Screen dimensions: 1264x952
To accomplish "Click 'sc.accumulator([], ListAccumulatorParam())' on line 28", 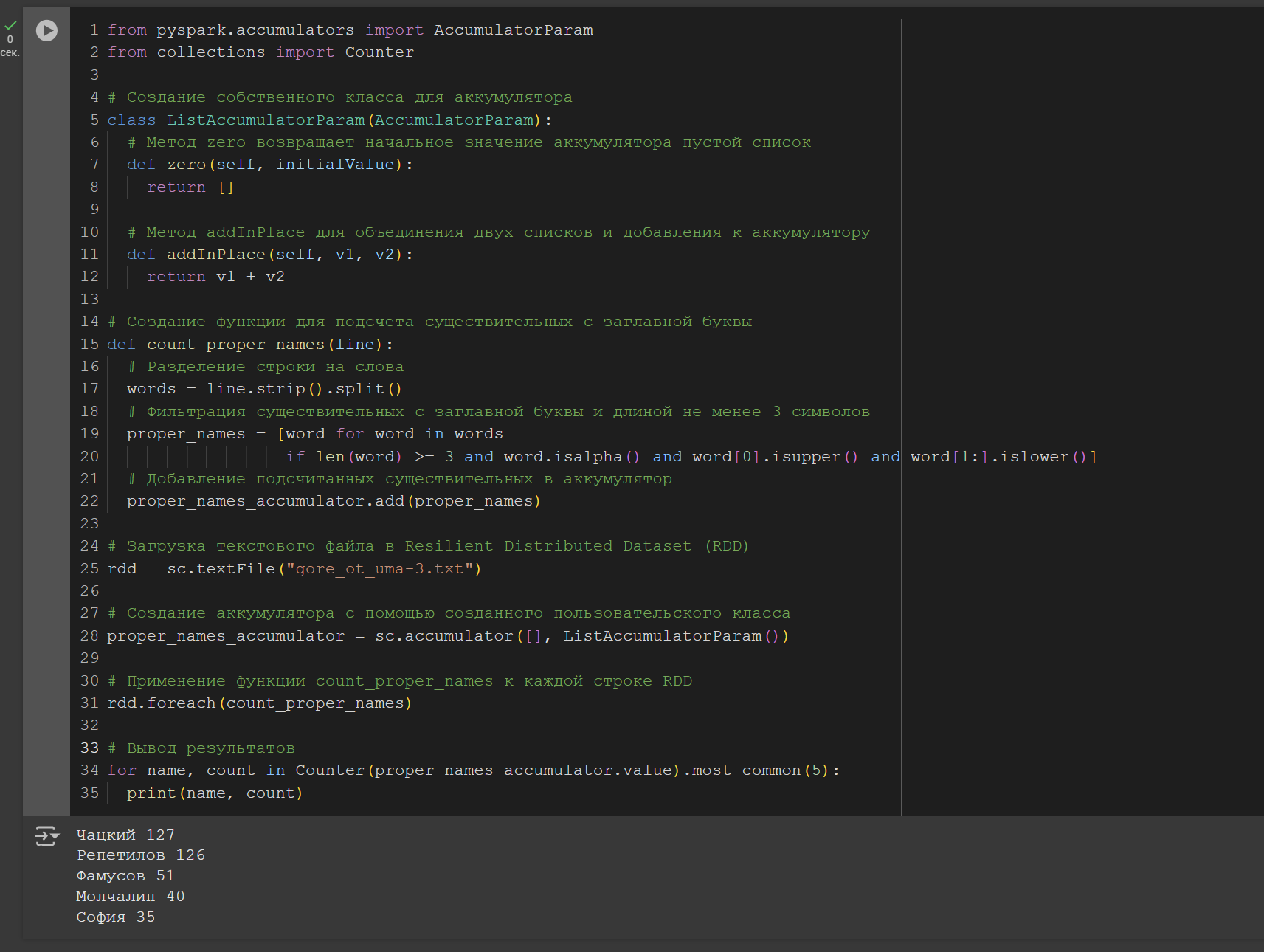I will click(581, 636).
